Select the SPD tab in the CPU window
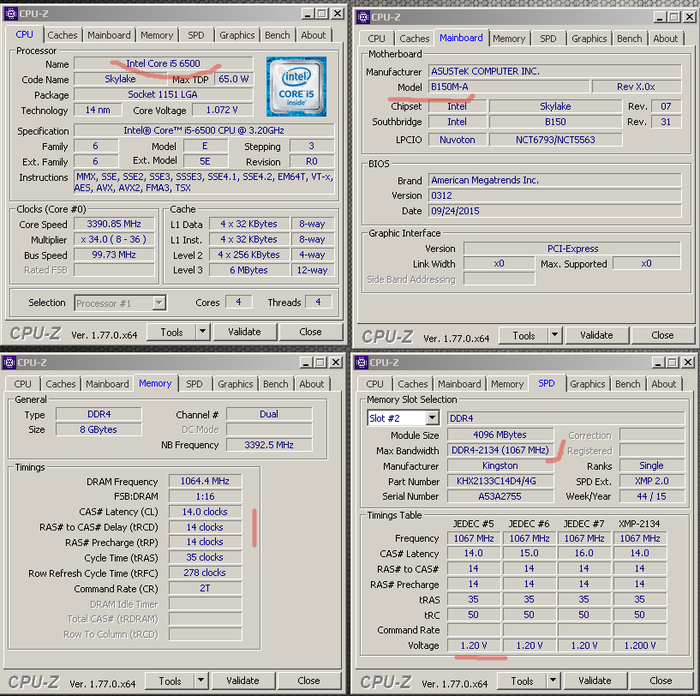Image resolution: width=700 pixels, height=696 pixels. (196, 35)
